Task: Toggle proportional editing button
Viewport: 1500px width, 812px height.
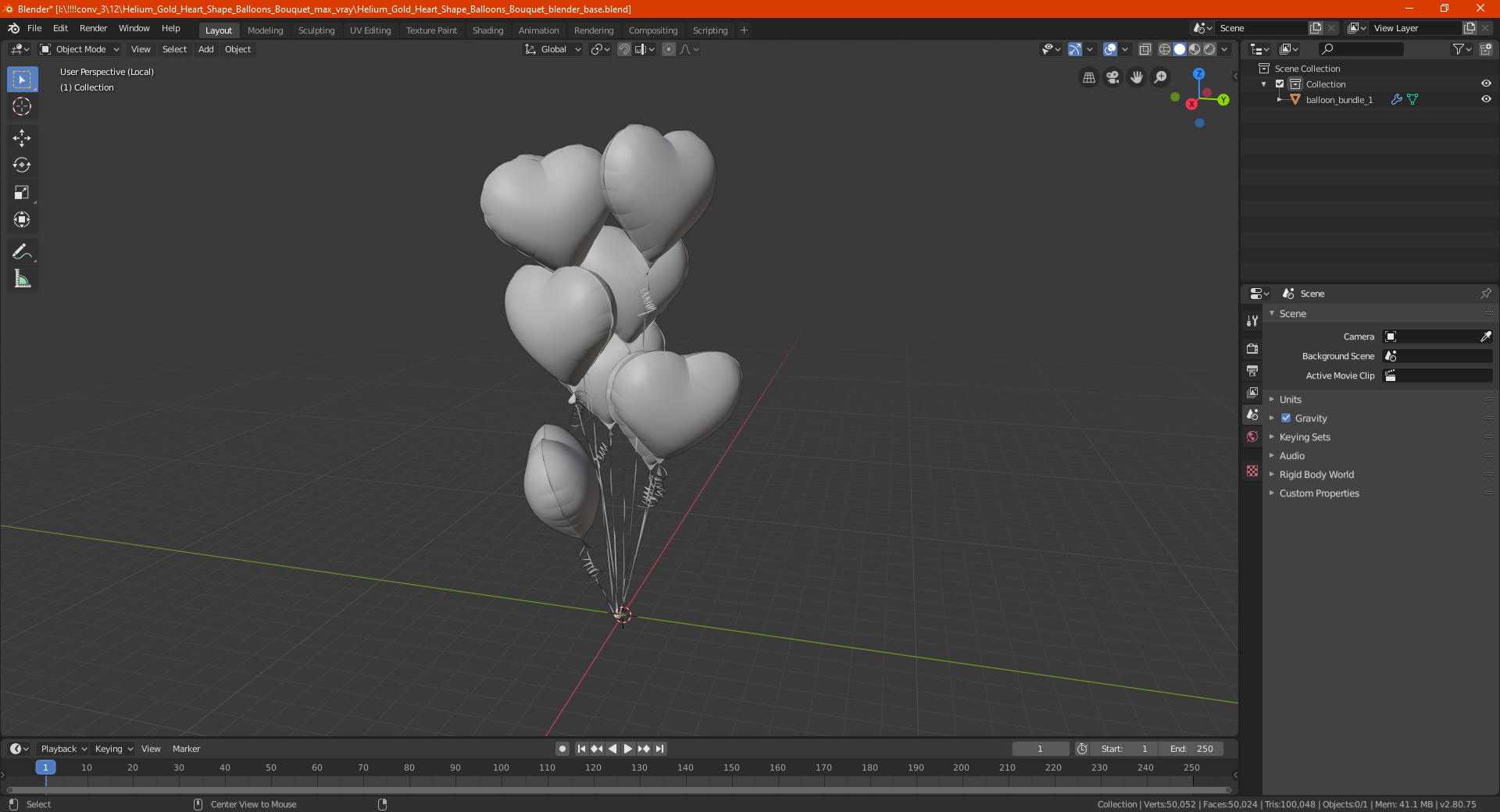Action: (669, 49)
